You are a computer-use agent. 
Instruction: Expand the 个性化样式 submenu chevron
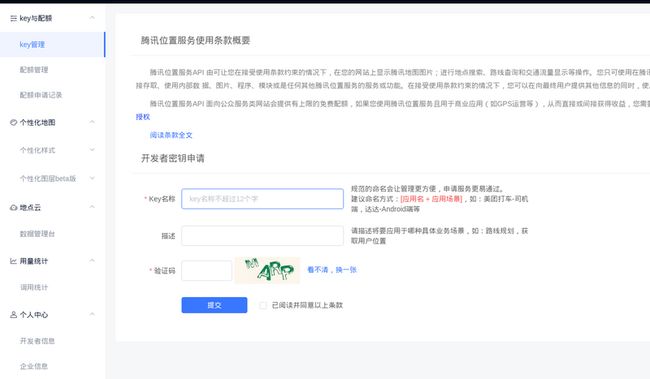click(92, 150)
